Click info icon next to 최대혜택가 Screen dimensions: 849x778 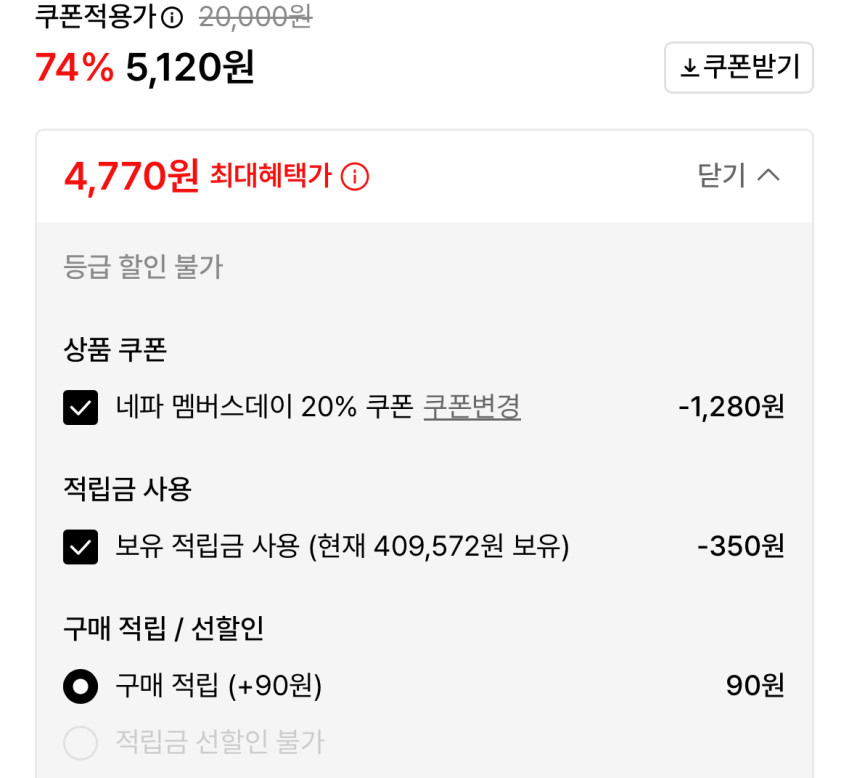point(354,177)
